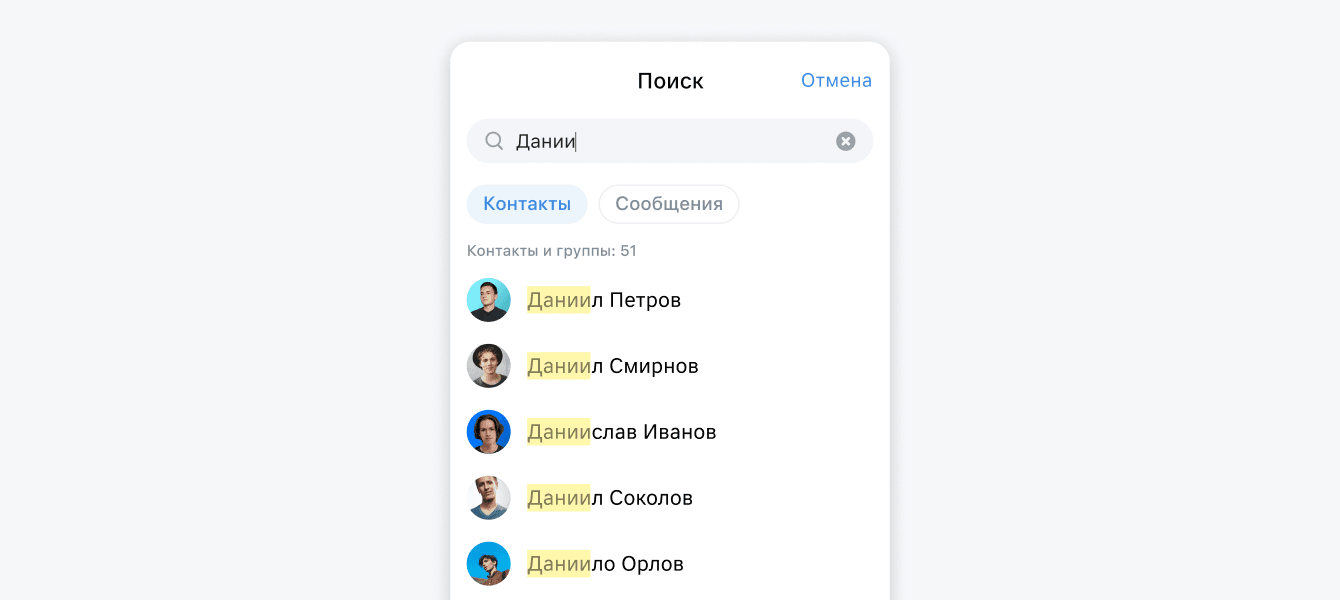The height and width of the screenshot is (600, 1340).
Task: Open Данило Орлов's avatar
Action: (x=489, y=564)
